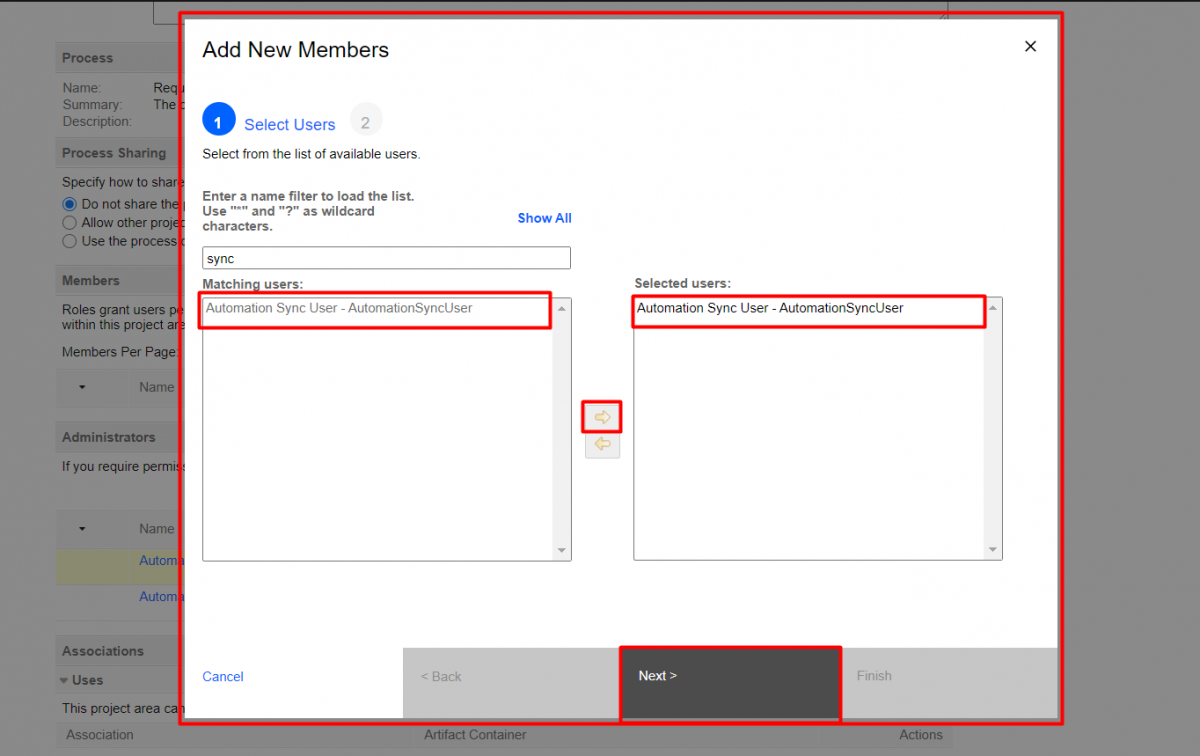The width and height of the screenshot is (1200, 756).
Task: Open the Administrators table dropdown arrow
Action: [x=82, y=528]
